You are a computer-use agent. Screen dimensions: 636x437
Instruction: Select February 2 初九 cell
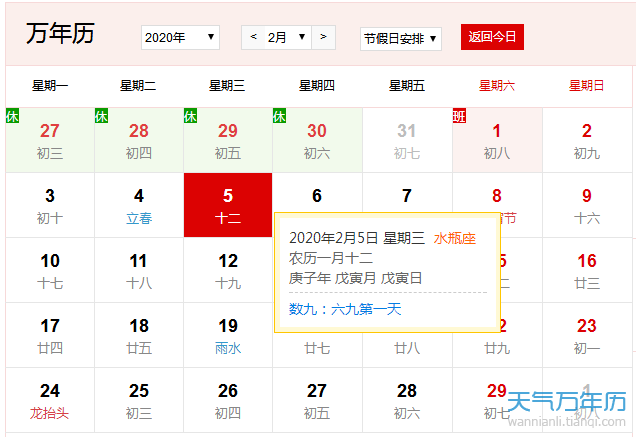pos(587,140)
